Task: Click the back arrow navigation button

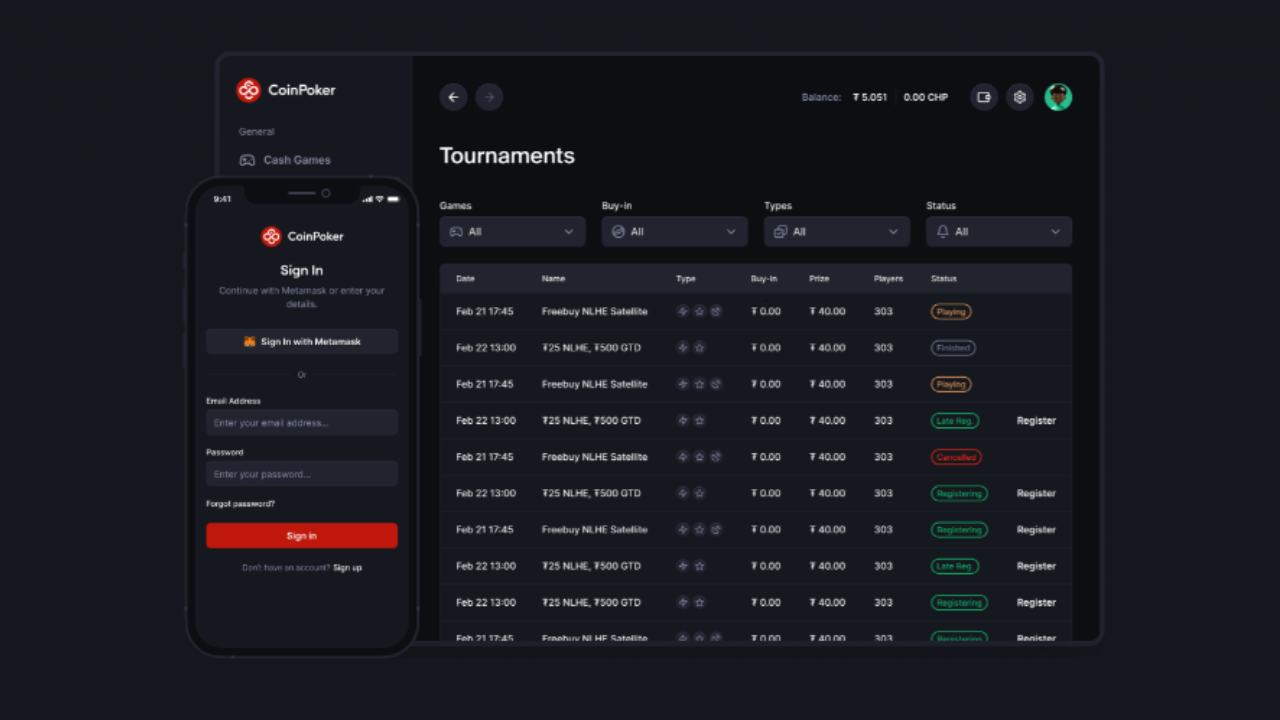Action: point(453,97)
